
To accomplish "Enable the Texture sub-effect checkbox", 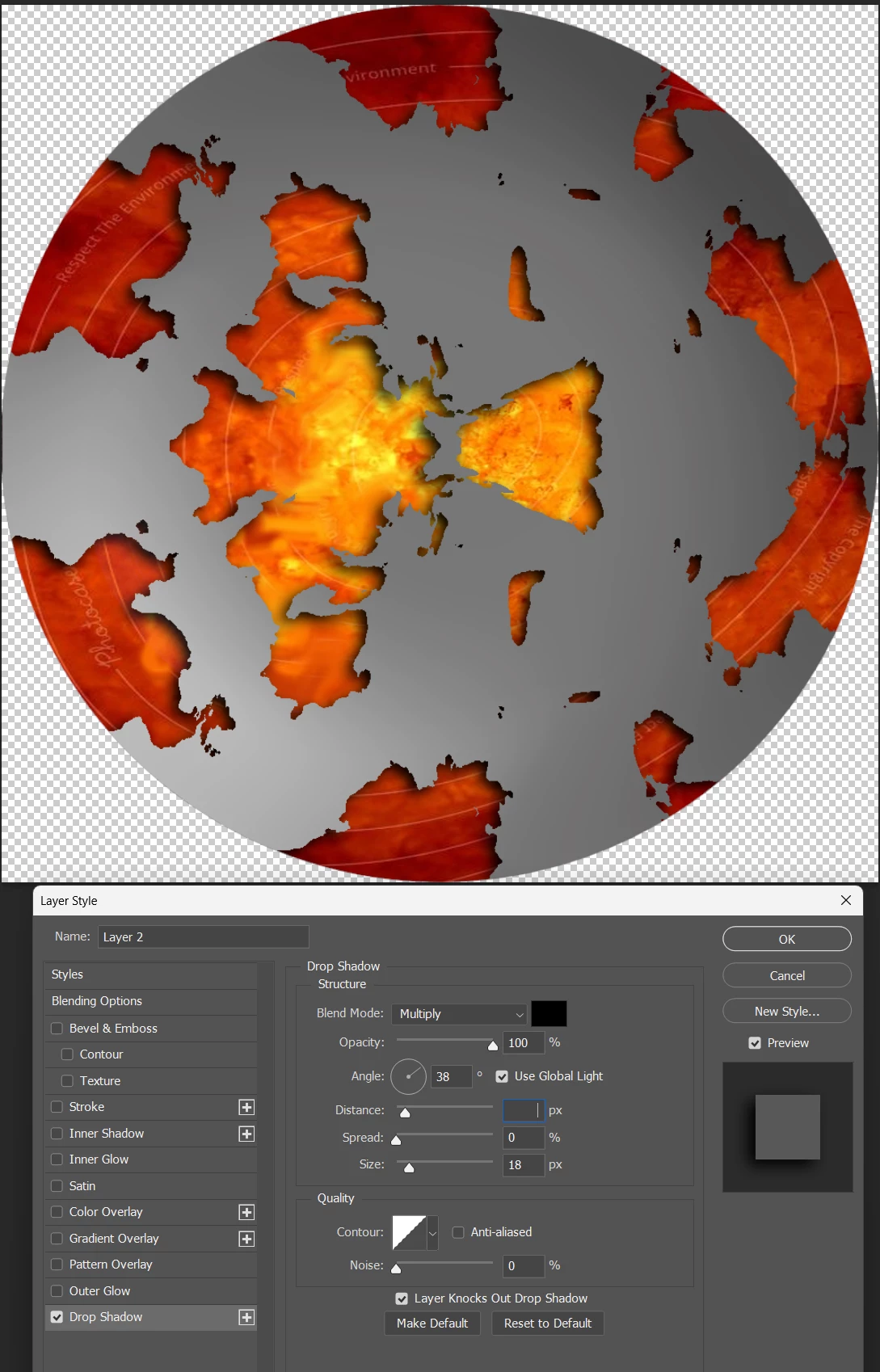I will click(x=67, y=1081).
